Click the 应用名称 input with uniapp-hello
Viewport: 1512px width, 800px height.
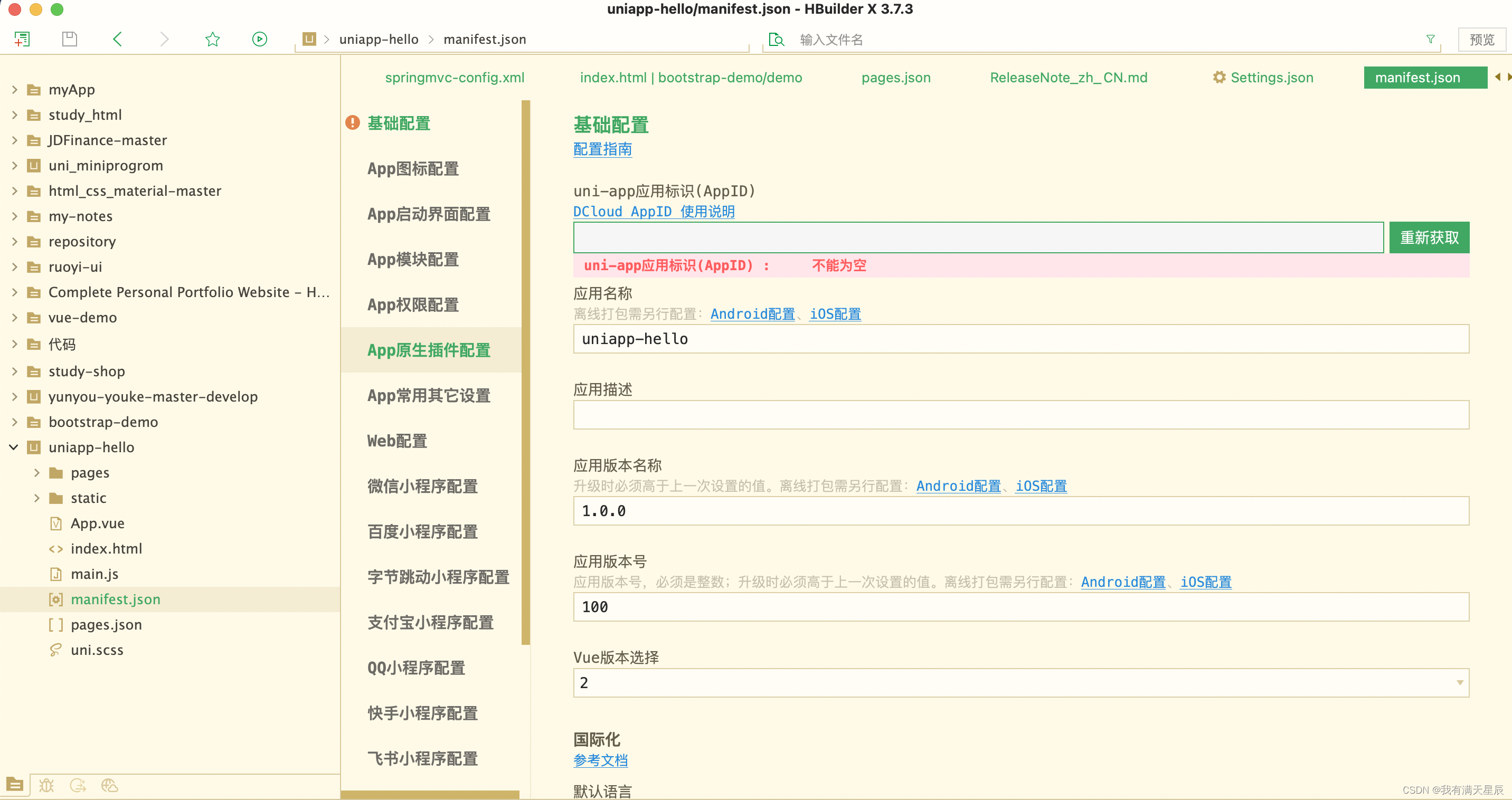pyautogui.click(x=1020, y=339)
